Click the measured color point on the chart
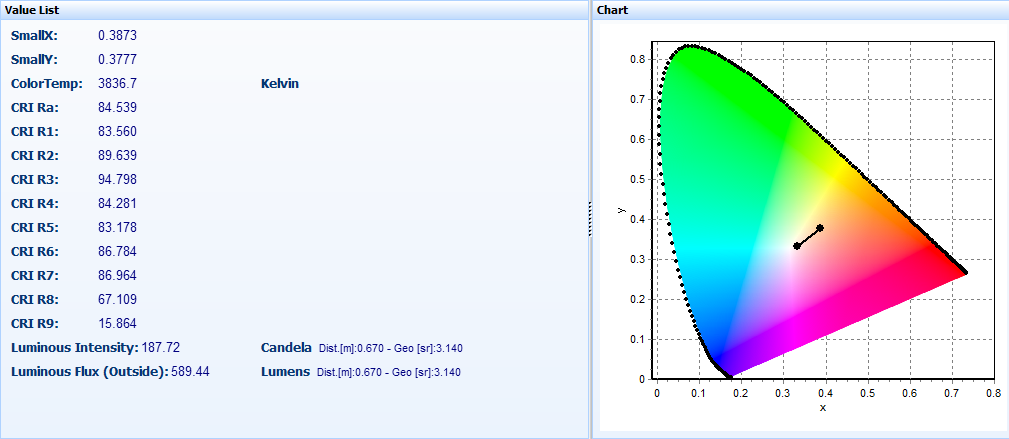This screenshot has height=439, width=1009. pyautogui.click(x=820, y=228)
